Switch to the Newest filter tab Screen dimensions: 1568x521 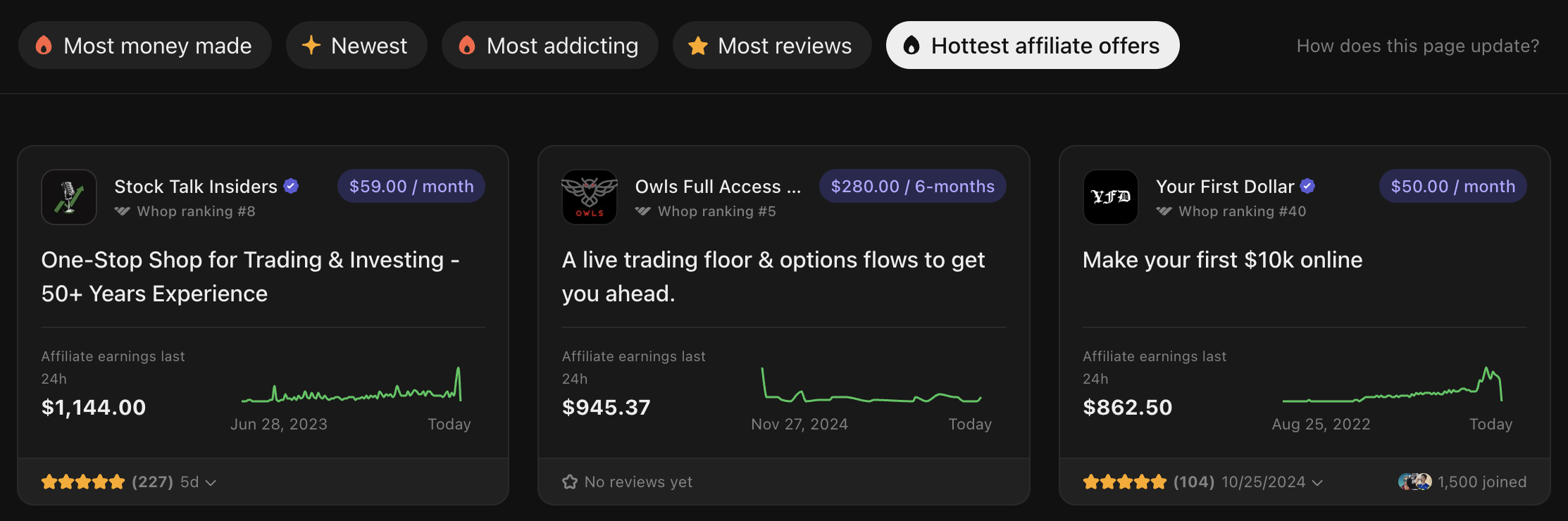[356, 45]
